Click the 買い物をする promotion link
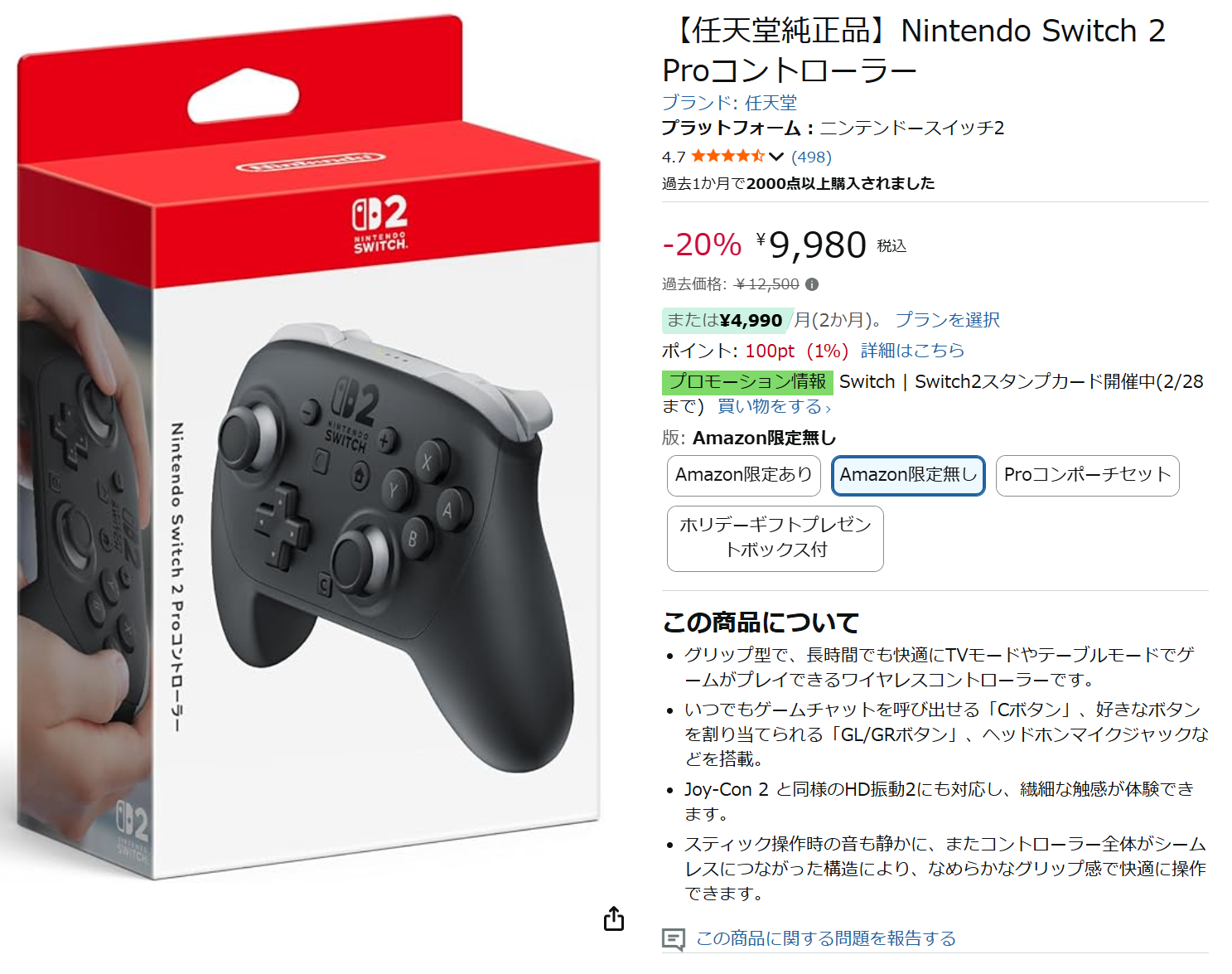The height and width of the screenshot is (974, 1232). (x=773, y=406)
